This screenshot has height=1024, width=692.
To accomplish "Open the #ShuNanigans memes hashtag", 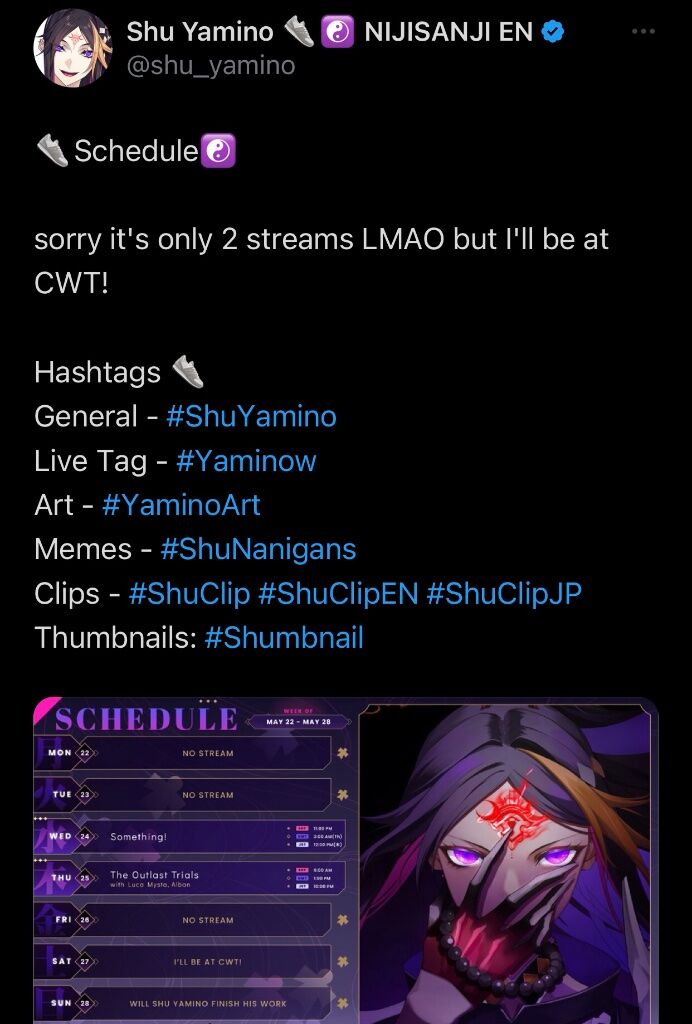I will pos(259,549).
